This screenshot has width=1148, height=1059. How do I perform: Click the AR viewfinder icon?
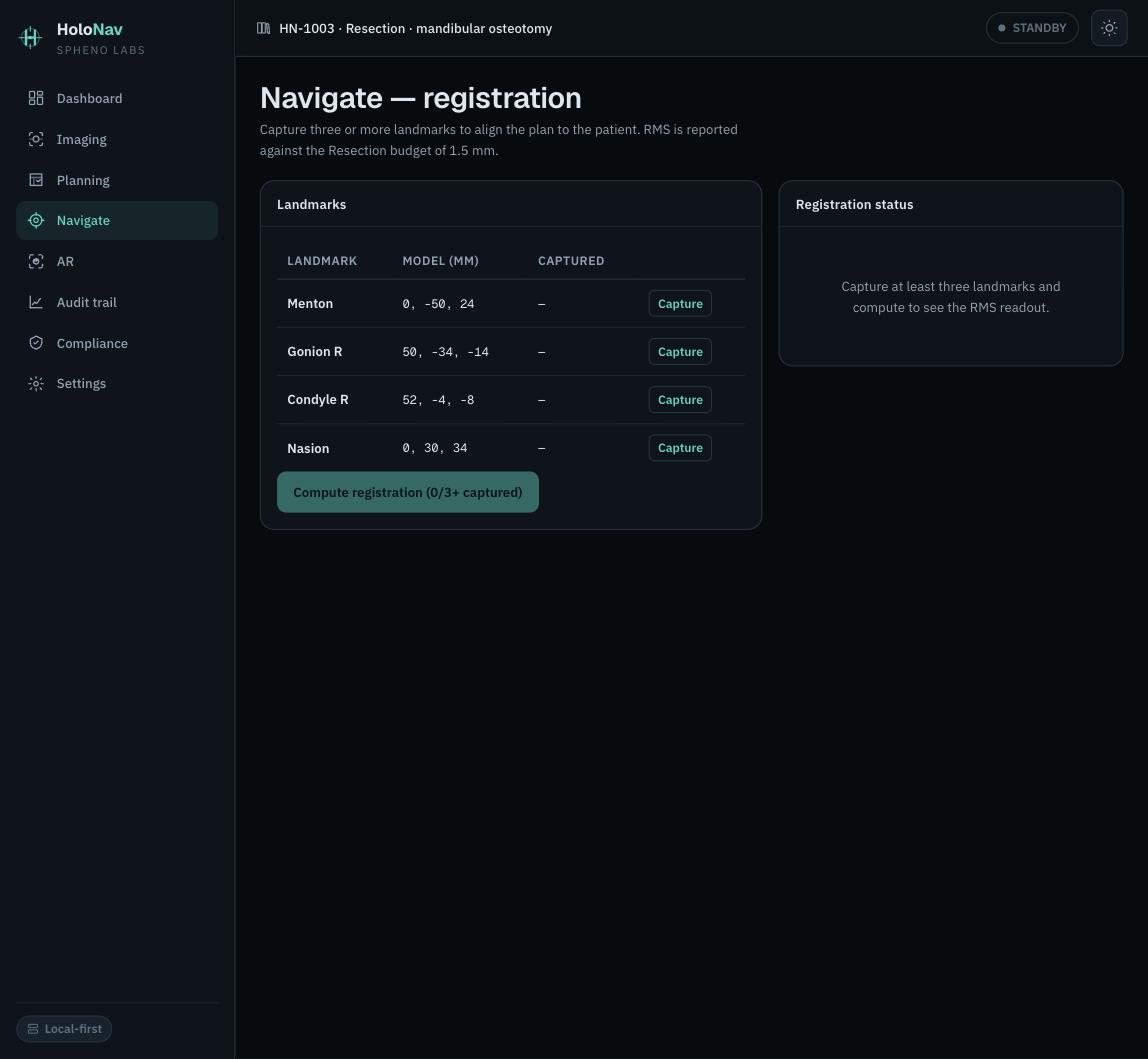click(x=36, y=261)
